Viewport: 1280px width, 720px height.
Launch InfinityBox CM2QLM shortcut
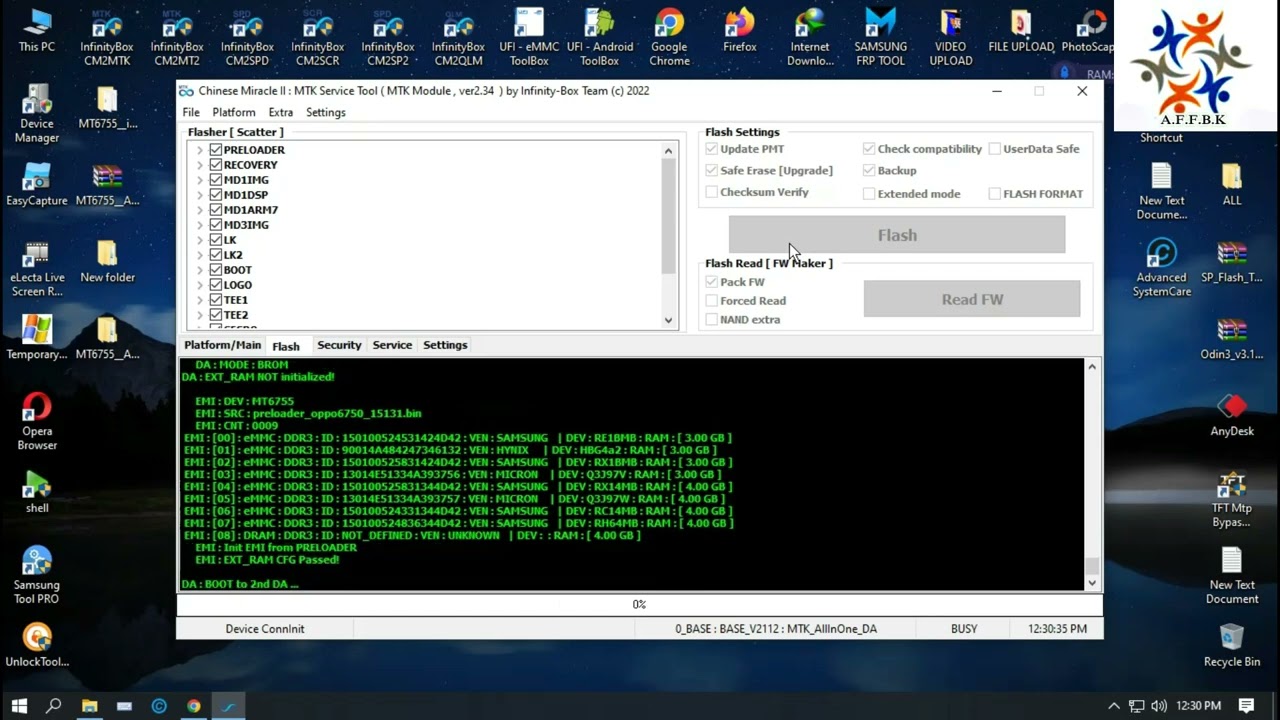click(x=458, y=38)
